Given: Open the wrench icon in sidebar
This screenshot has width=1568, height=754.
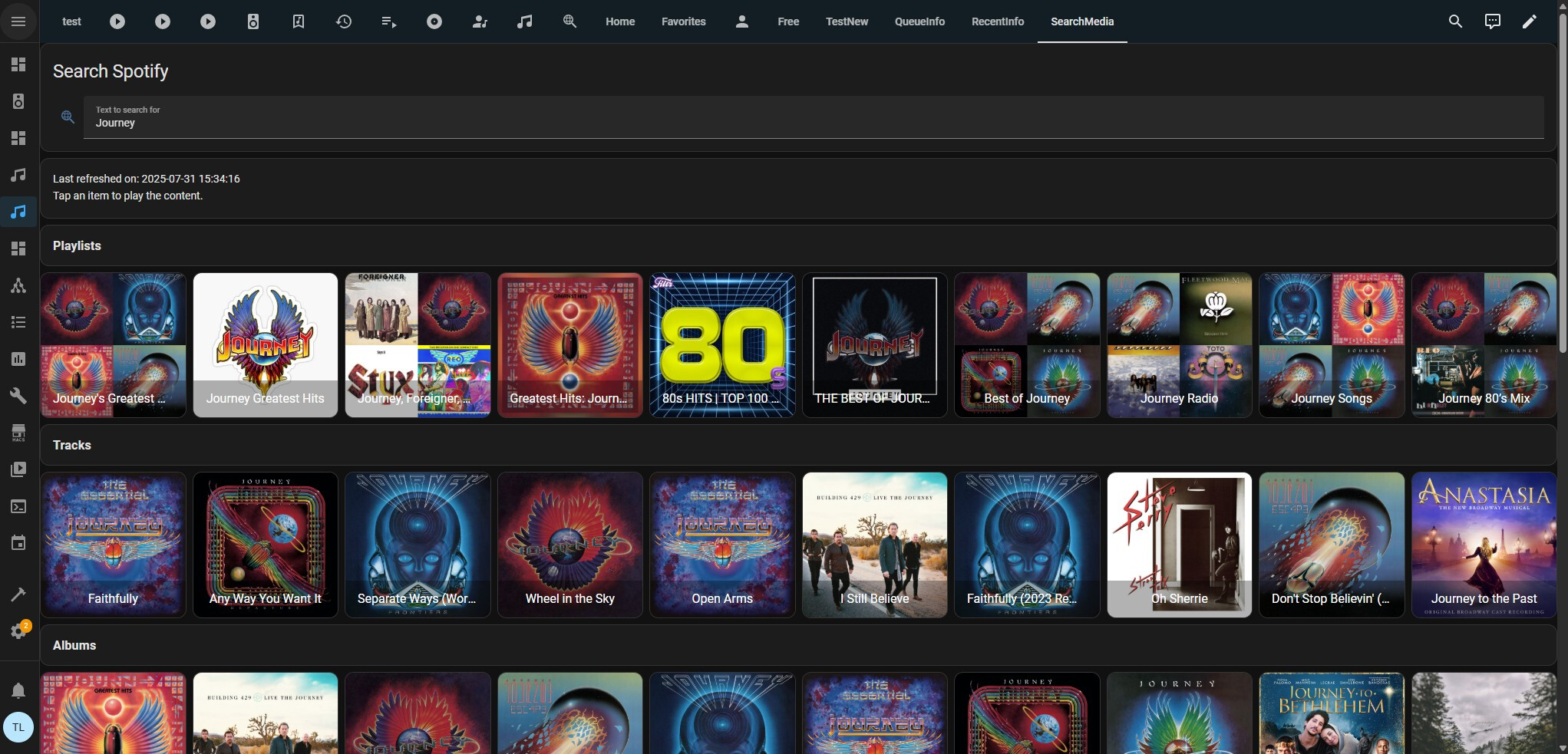Looking at the screenshot, I should click(x=18, y=396).
